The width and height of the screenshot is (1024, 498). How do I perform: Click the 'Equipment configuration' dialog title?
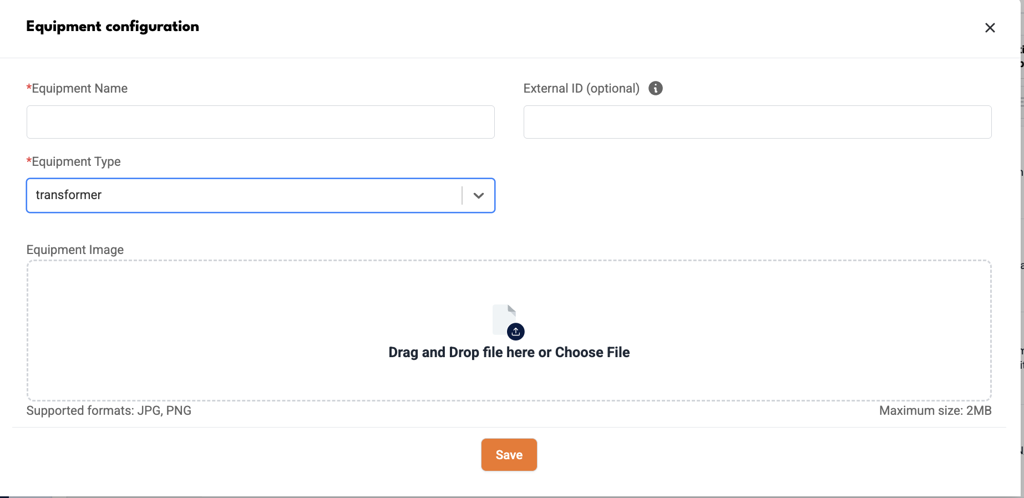112,27
